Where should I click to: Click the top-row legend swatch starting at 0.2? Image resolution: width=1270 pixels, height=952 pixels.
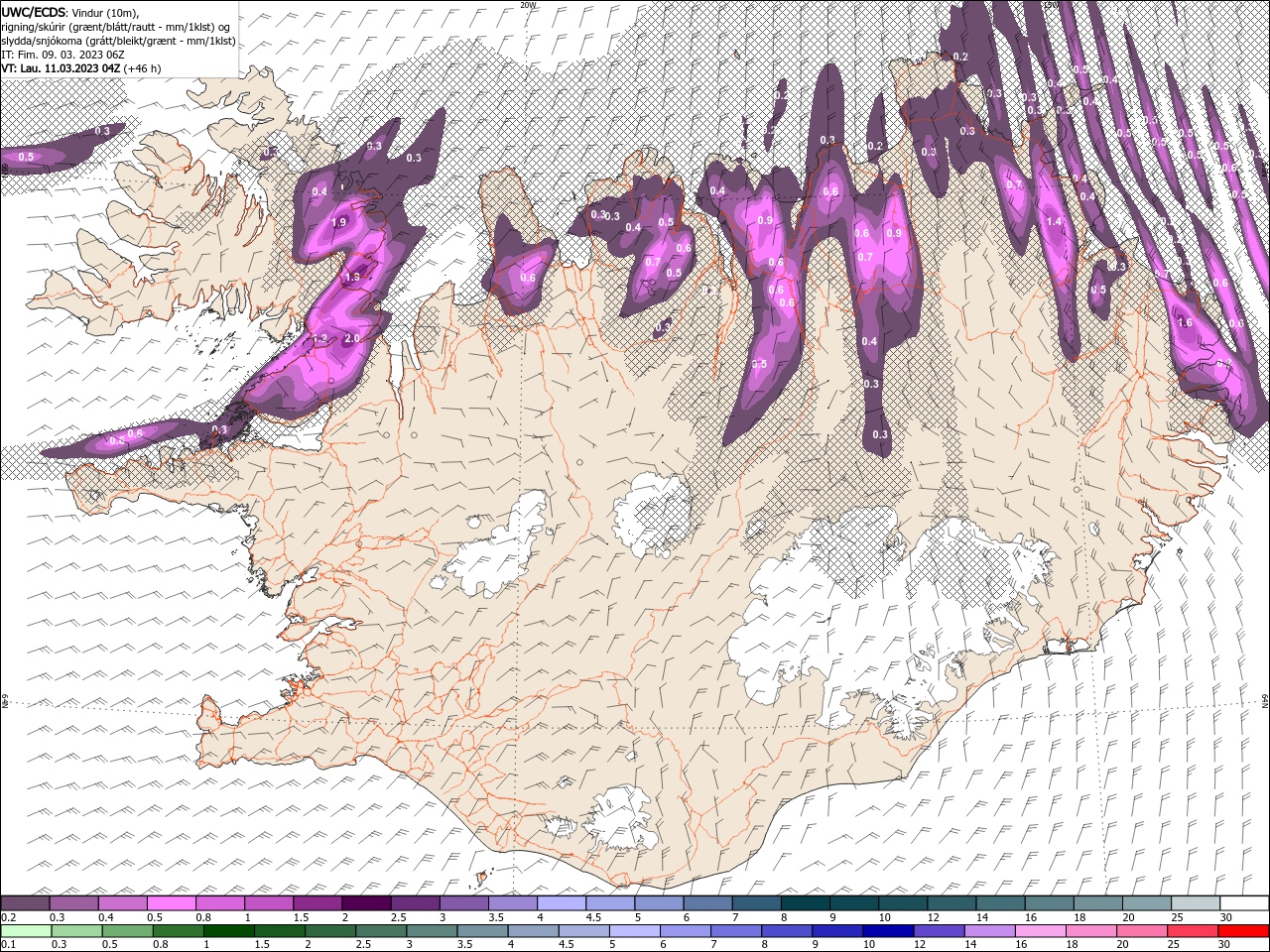pyautogui.click(x=25, y=903)
